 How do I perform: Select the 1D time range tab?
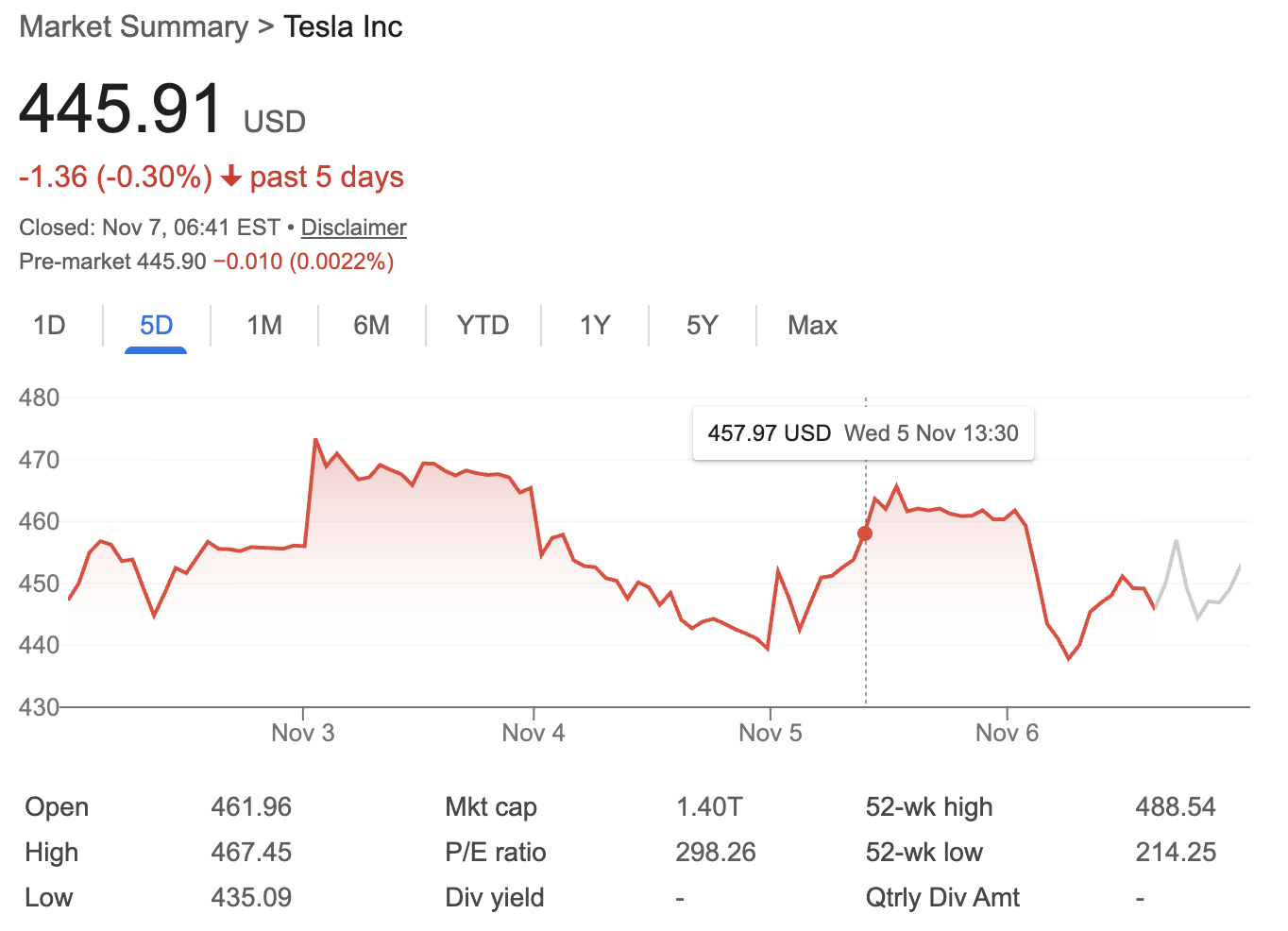coord(49,325)
